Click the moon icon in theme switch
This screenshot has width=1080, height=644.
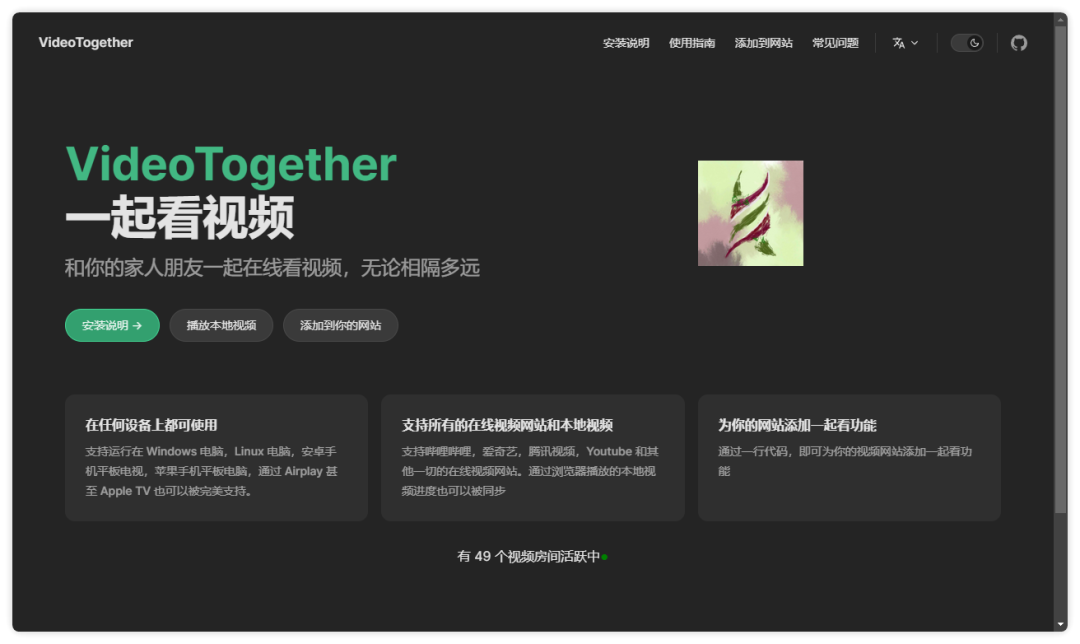coord(974,43)
